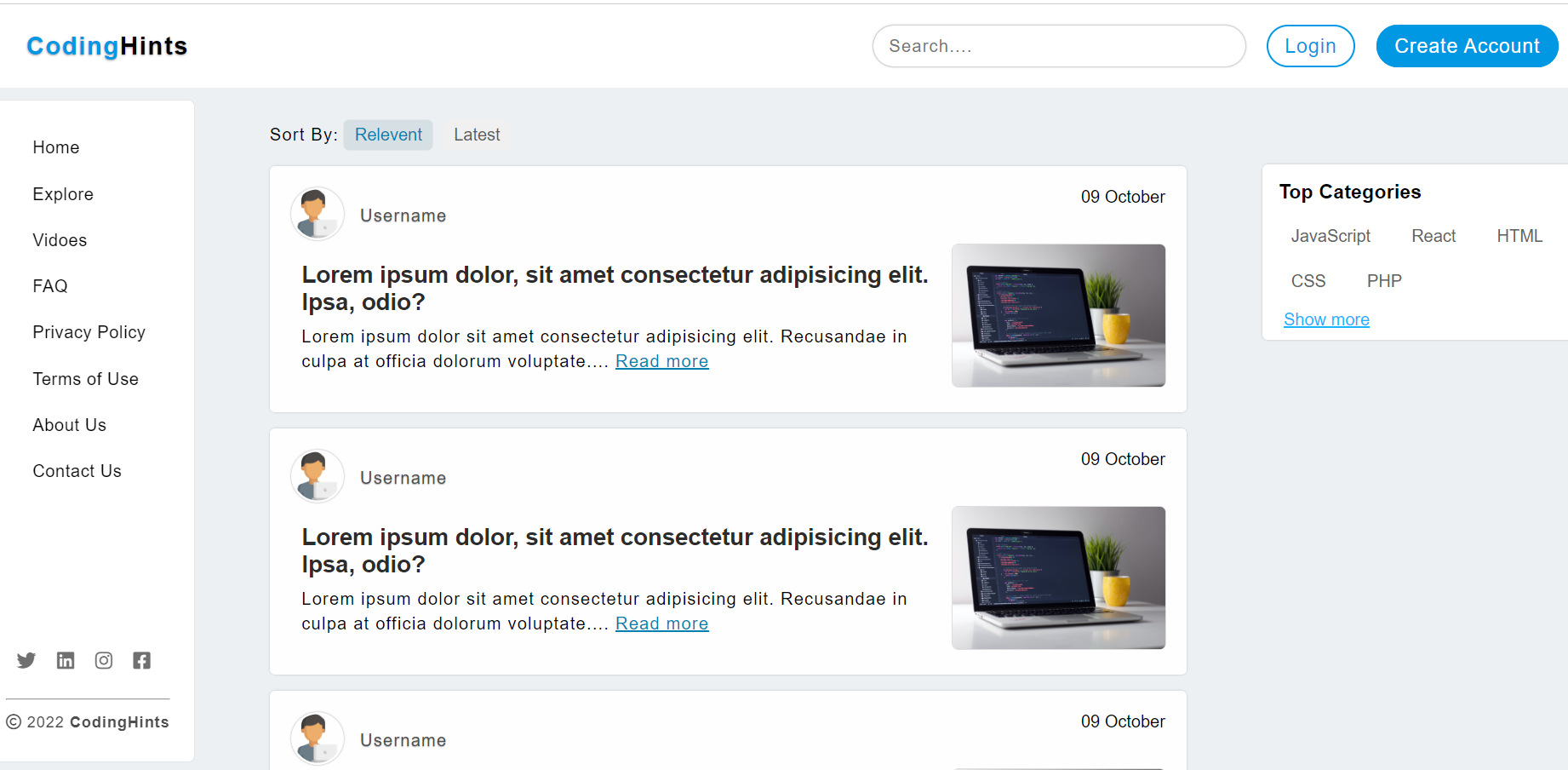Open the Facebook social icon
Screen dimensions: 1568x770
142,660
